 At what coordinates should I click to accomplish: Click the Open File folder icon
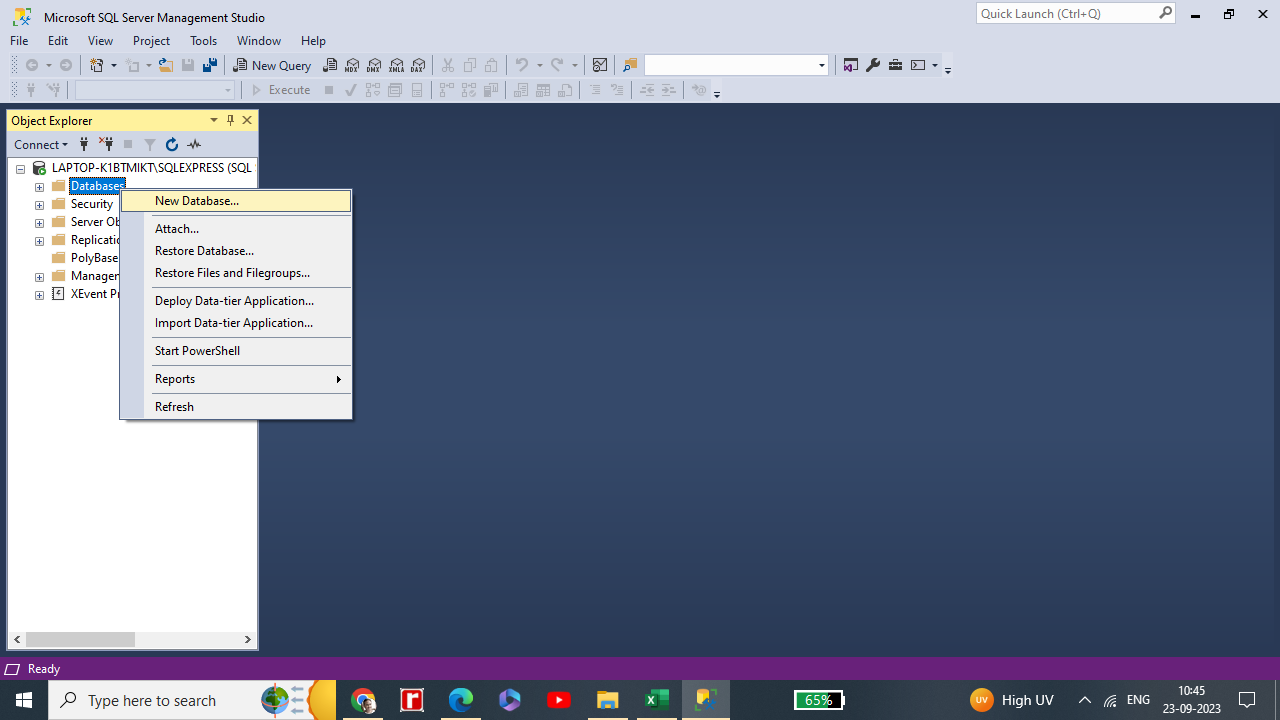[166, 65]
